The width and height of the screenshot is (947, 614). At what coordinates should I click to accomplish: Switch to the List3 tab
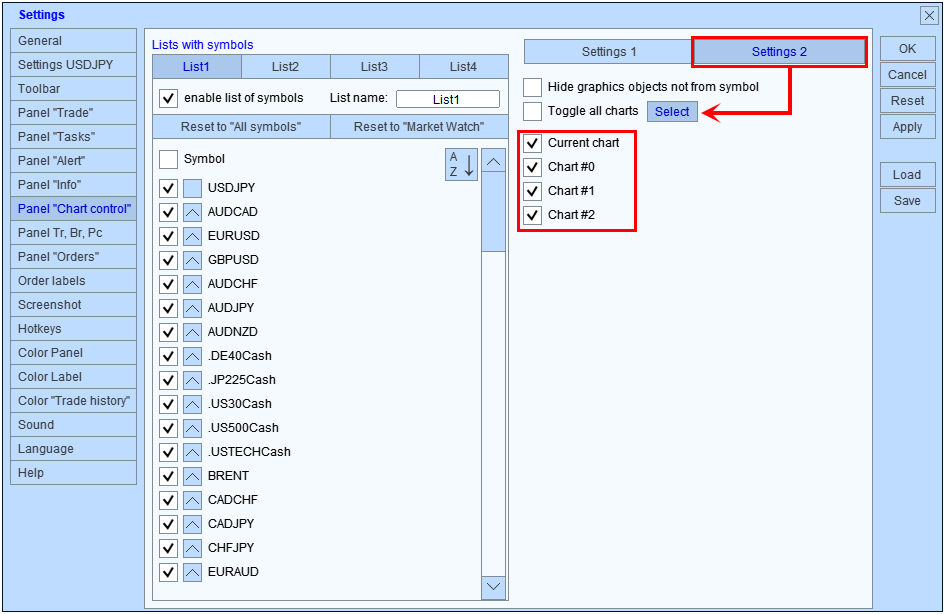click(x=374, y=66)
